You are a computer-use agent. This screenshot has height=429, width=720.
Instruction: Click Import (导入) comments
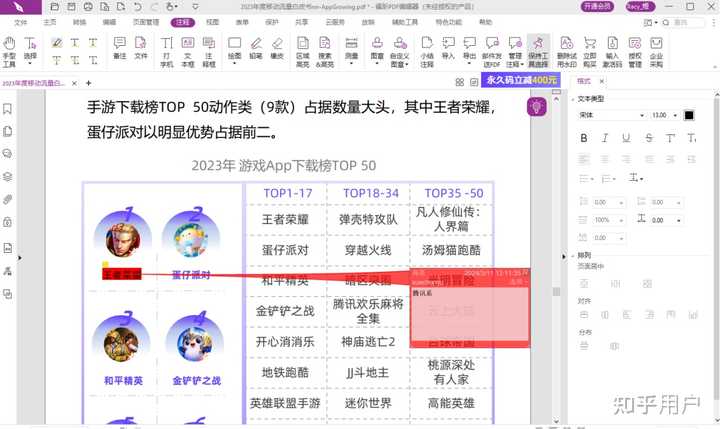448,48
